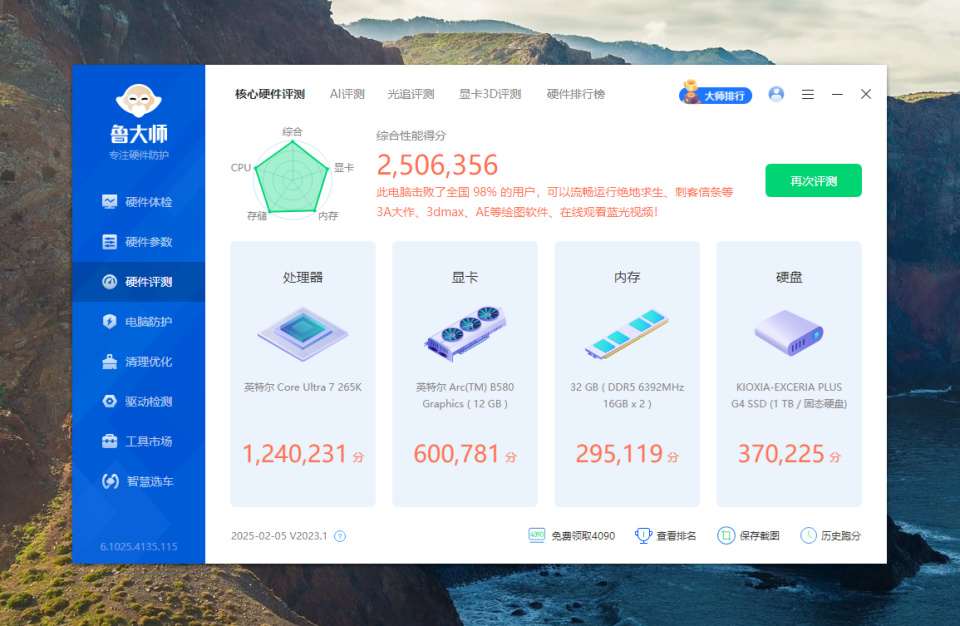
Task: Click the 处理器 card title
Action: [302, 277]
